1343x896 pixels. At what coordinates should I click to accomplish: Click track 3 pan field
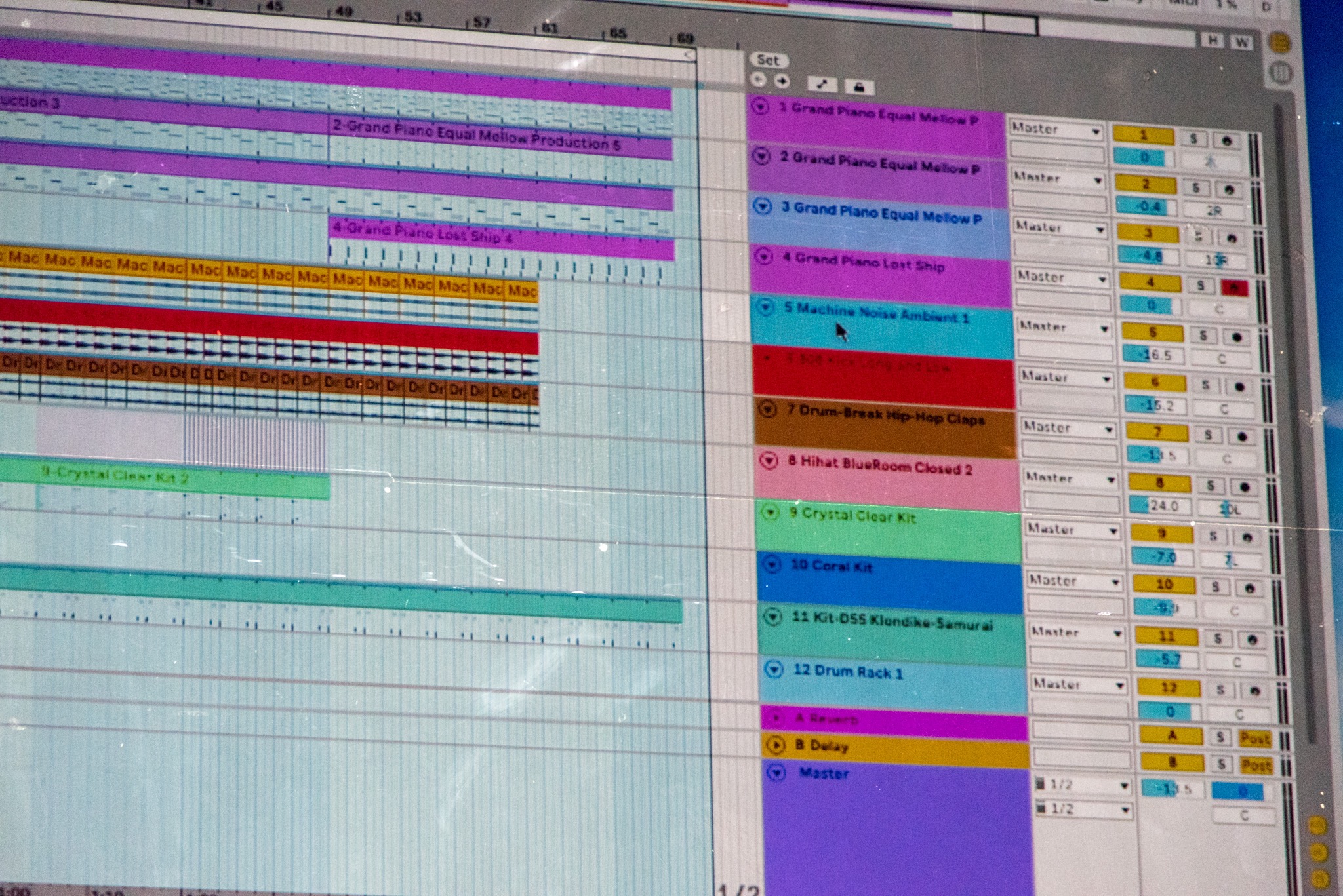coord(1218,260)
